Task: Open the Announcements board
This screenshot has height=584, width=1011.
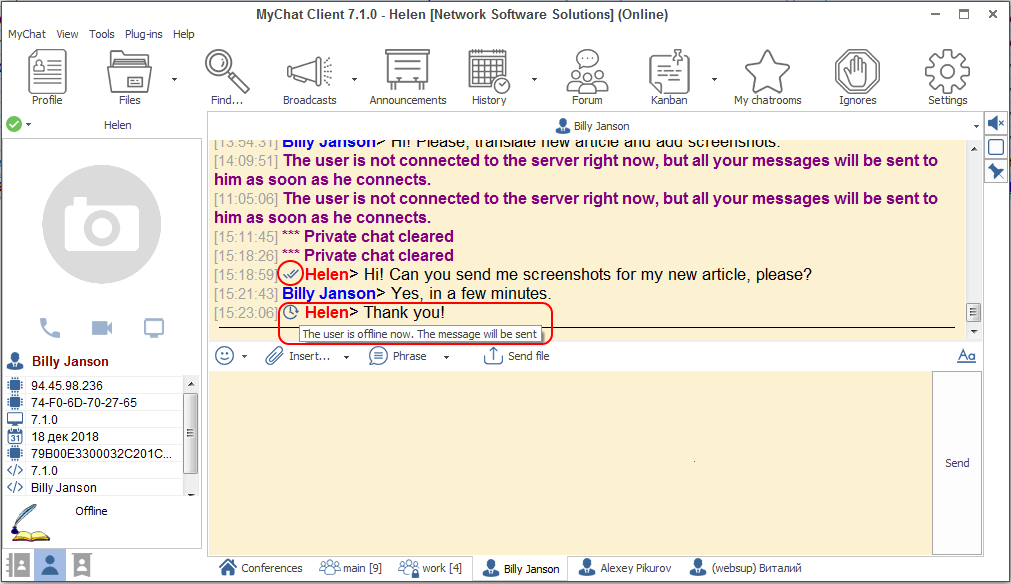Action: [407, 77]
